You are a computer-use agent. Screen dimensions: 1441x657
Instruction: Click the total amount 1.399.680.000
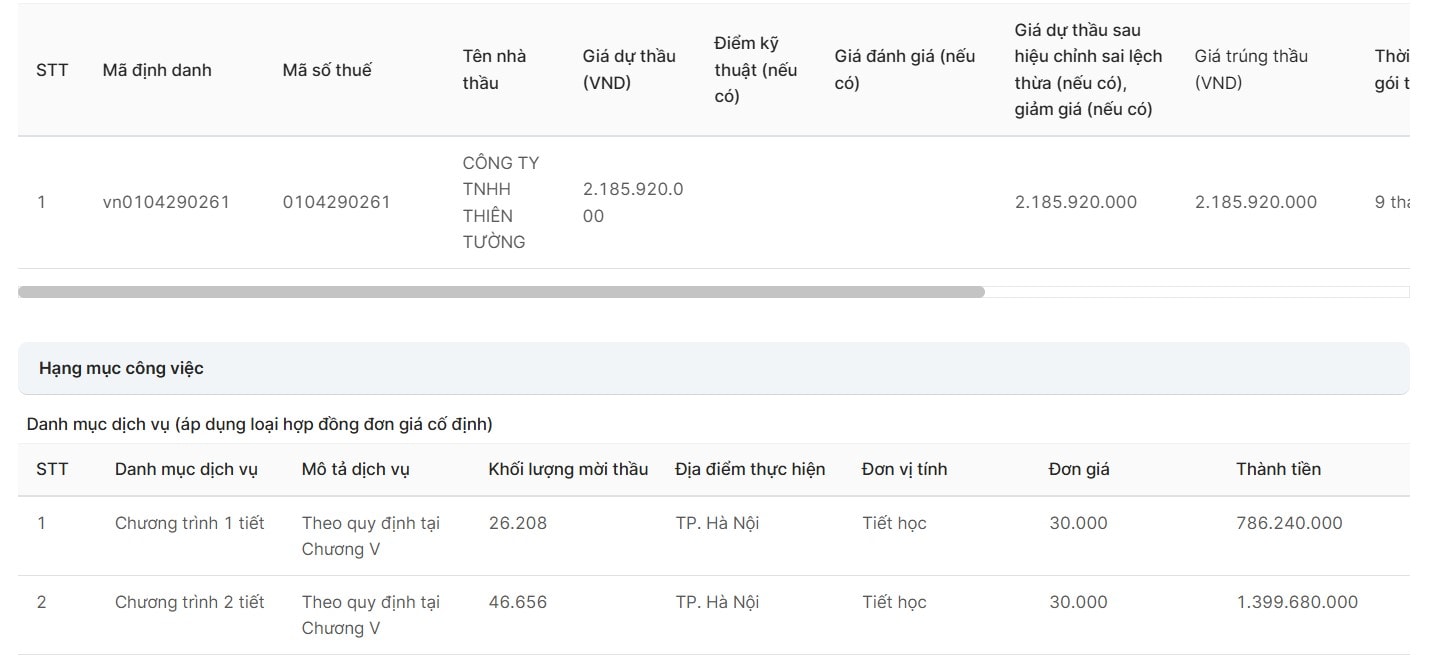[x=1297, y=602]
